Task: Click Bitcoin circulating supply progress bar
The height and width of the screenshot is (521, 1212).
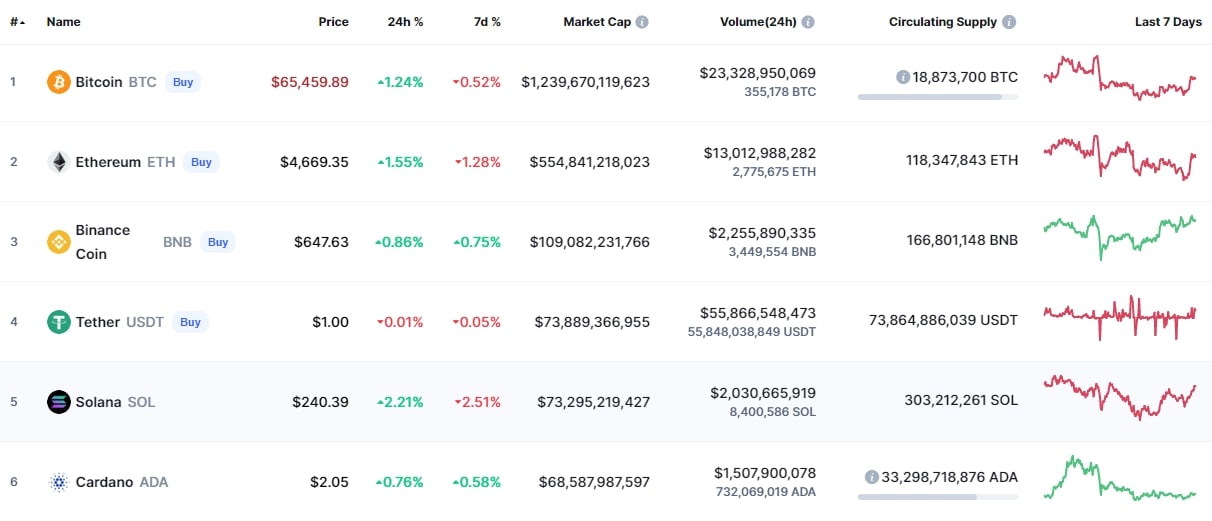Action: 938,97
